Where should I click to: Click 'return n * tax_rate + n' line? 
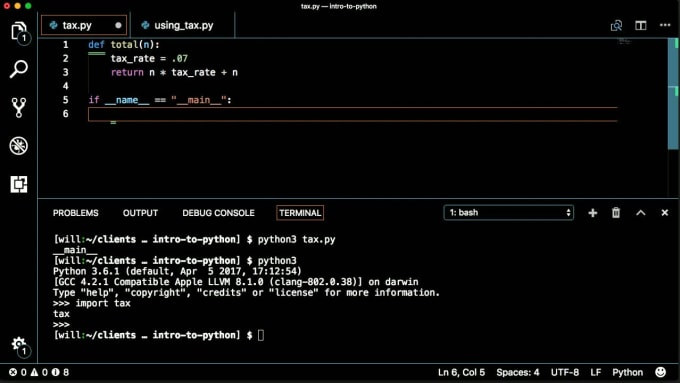(174, 72)
